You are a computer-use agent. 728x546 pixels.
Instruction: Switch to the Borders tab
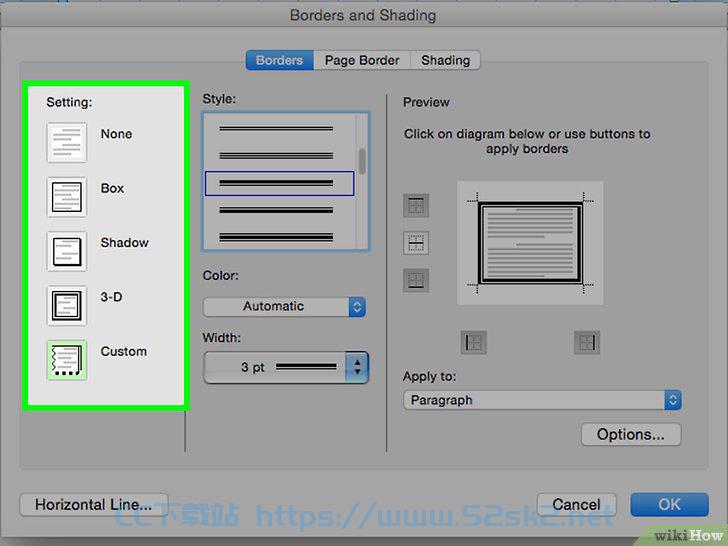click(280, 60)
